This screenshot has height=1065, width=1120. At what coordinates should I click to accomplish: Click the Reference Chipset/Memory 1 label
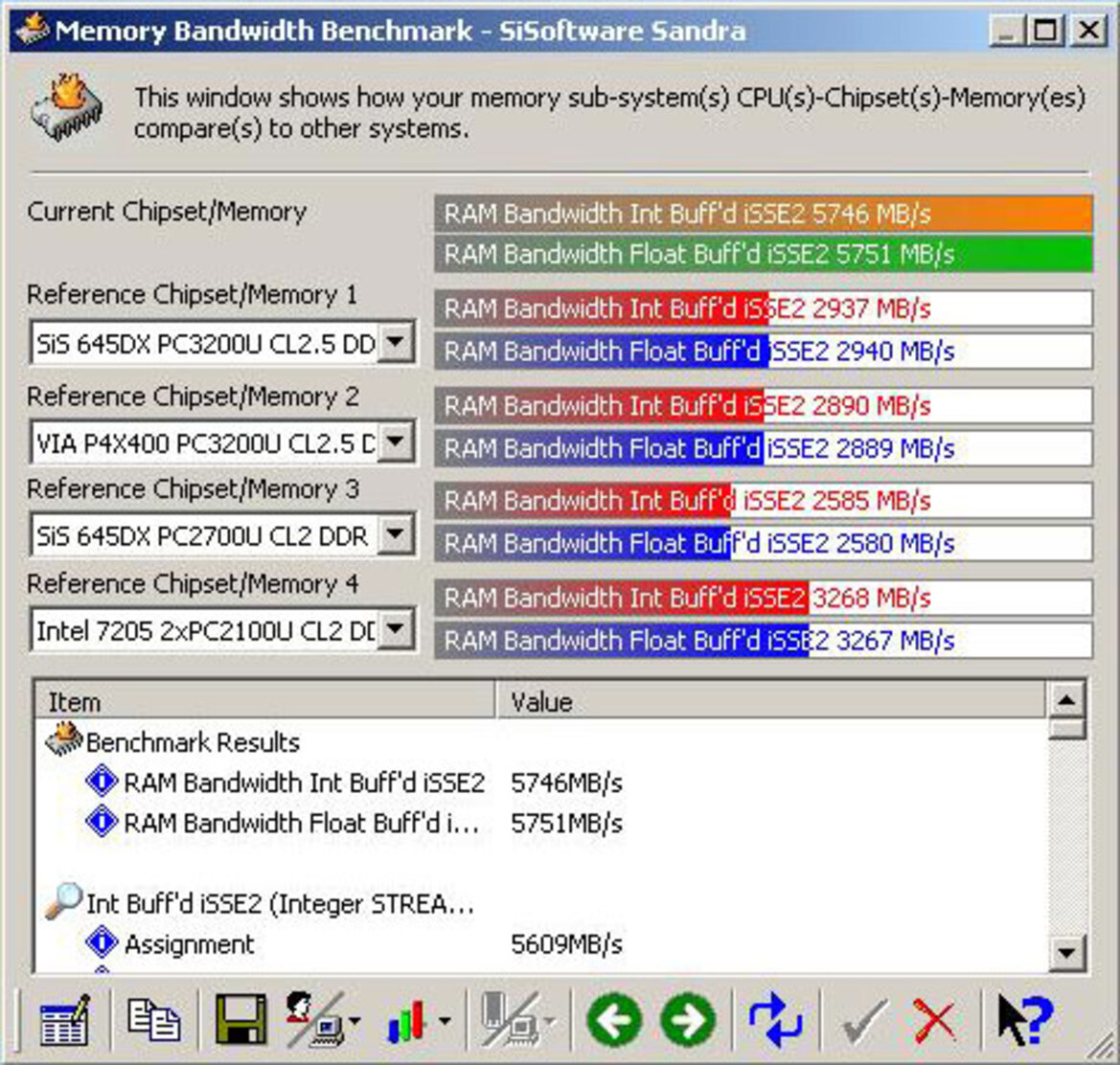pyautogui.click(x=193, y=294)
